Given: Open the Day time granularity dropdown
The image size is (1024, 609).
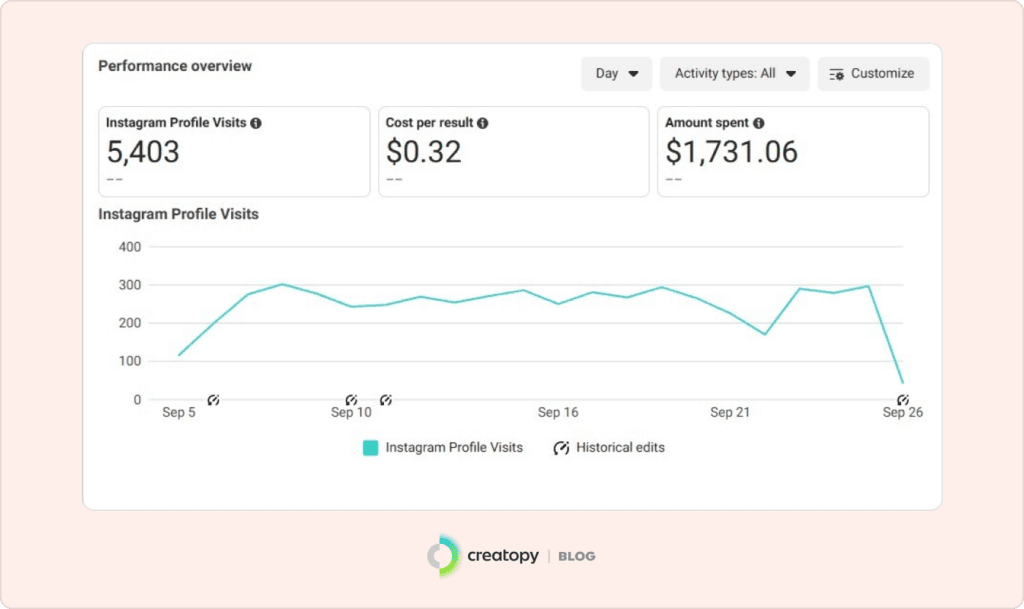Looking at the screenshot, I should pos(616,74).
